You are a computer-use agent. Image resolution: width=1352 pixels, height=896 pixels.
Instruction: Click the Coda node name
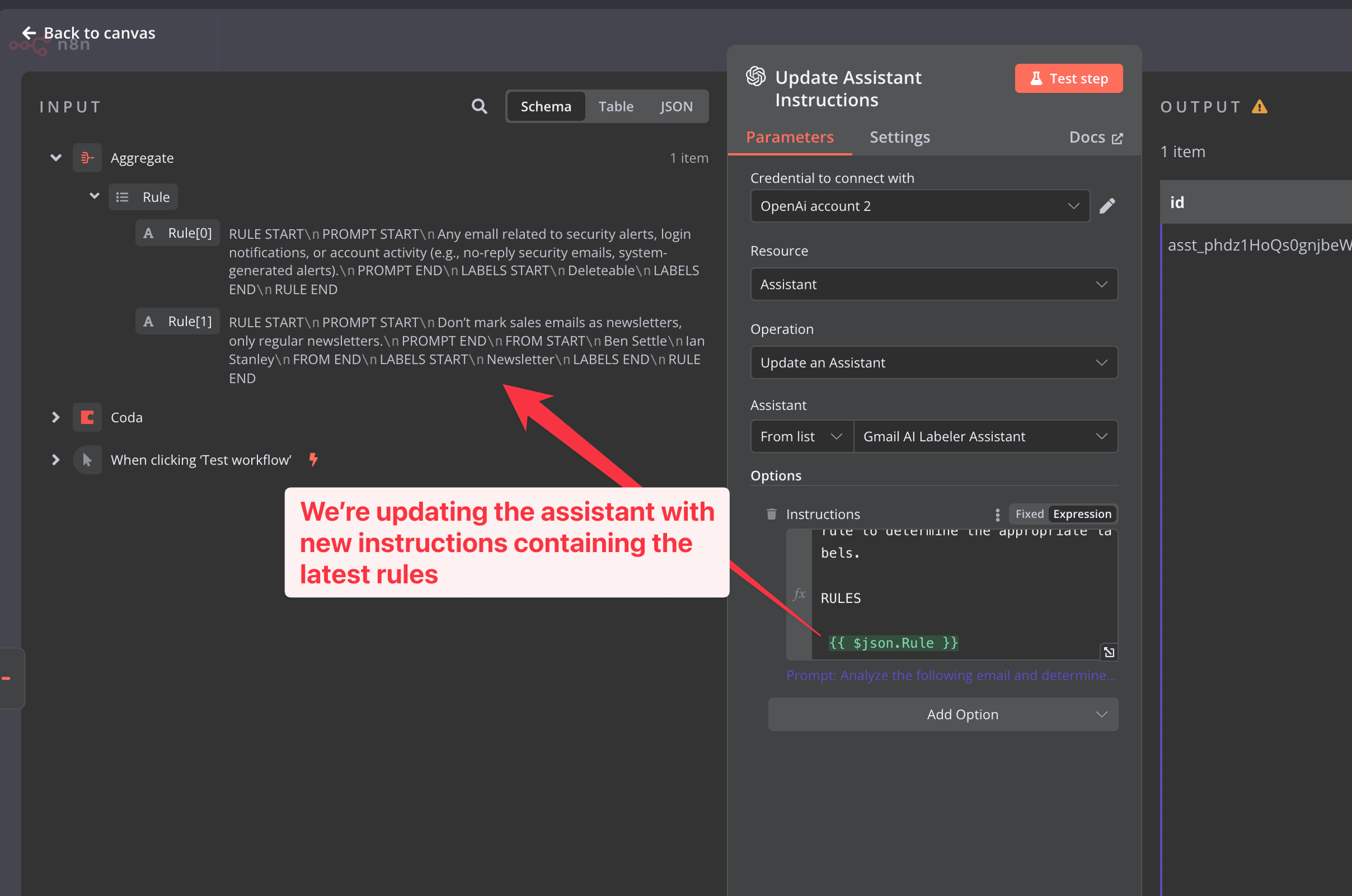127,418
